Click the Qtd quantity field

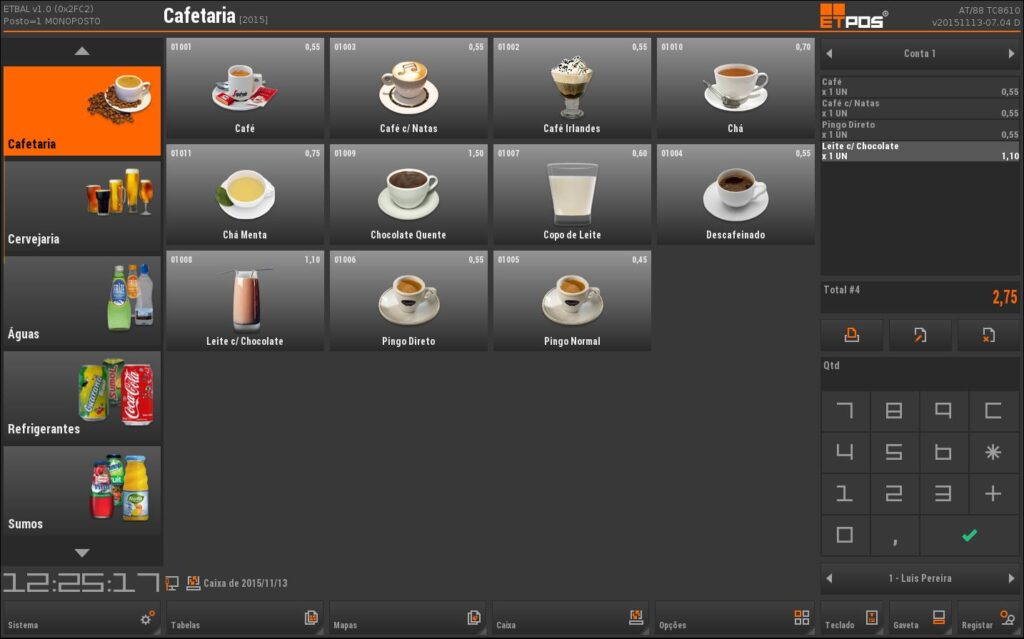(919, 372)
